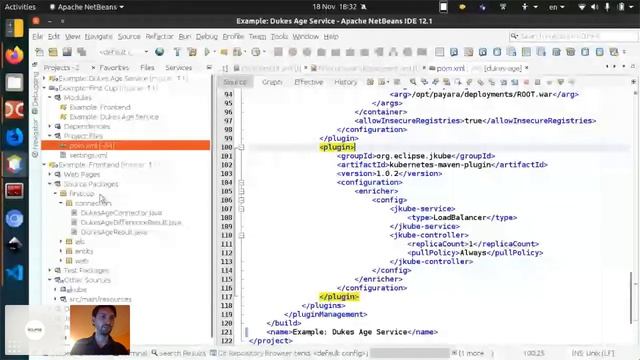Expand the Web Pages node
Image resolution: width=640 pixels, height=360 pixels.
50,174
